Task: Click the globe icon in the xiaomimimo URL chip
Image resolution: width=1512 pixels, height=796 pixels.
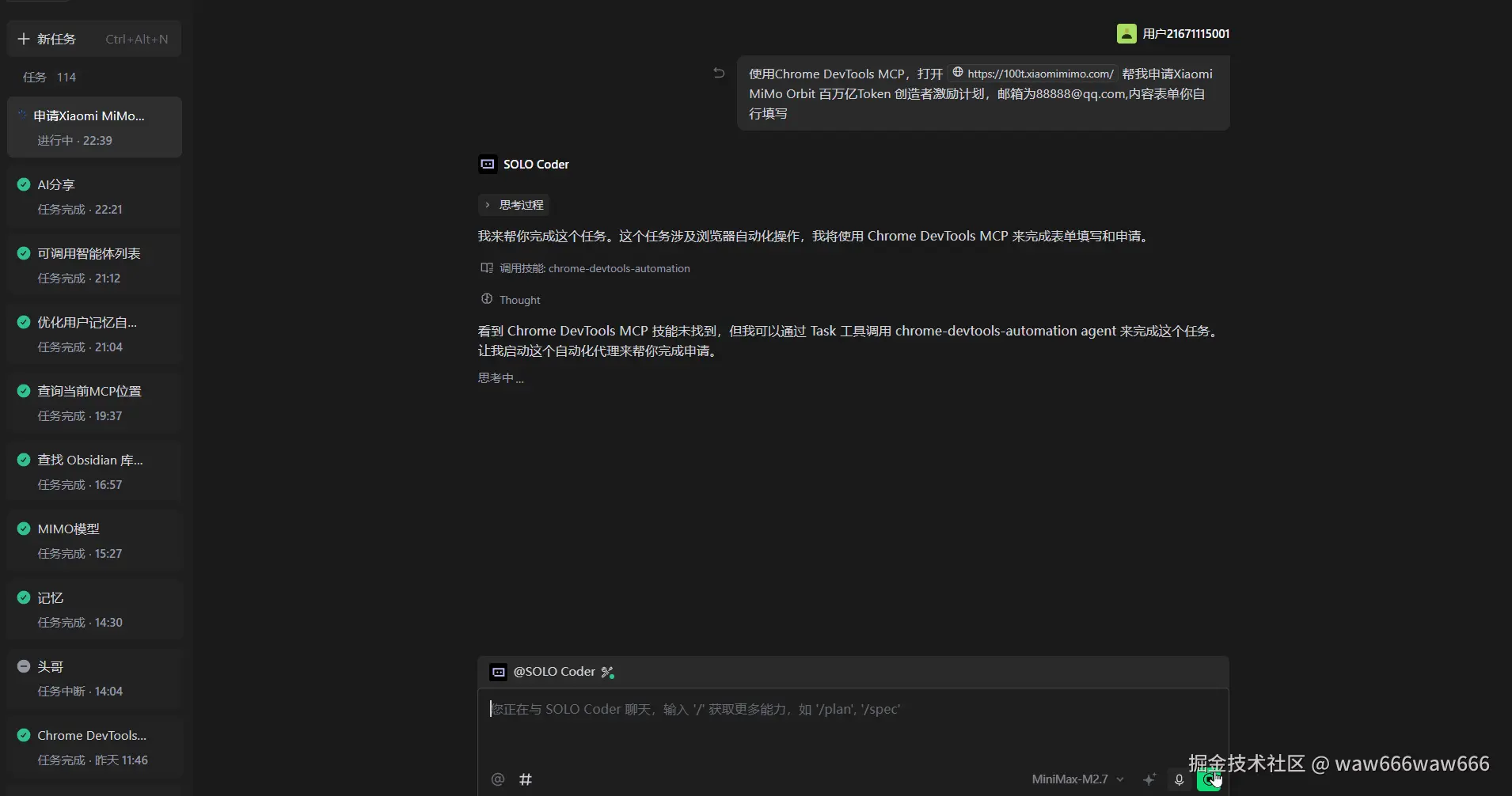Action: point(958,73)
